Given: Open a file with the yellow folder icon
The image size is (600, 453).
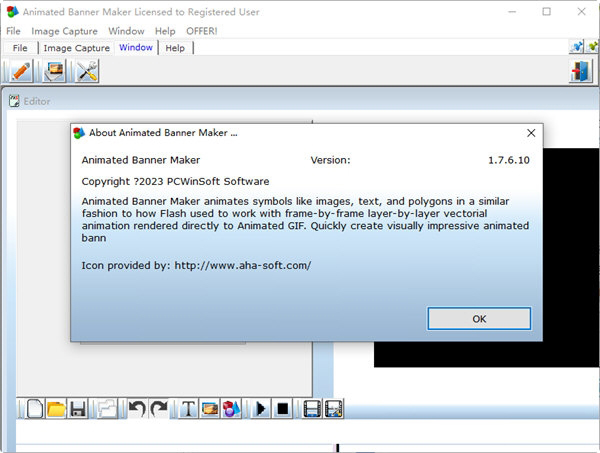Looking at the screenshot, I should pos(56,408).
